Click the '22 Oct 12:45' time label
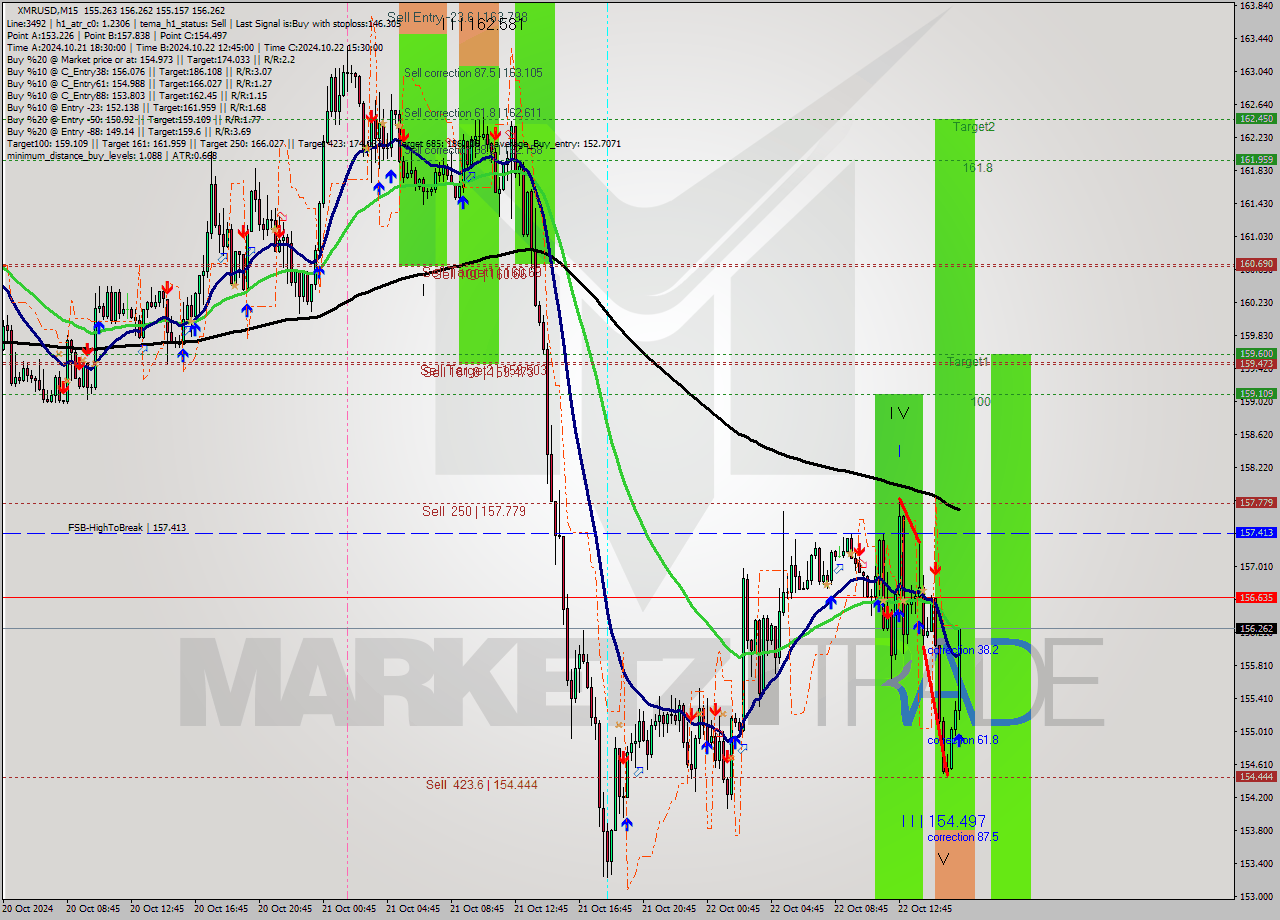Viewport: 1280px width, 920px height. [925, 909]
